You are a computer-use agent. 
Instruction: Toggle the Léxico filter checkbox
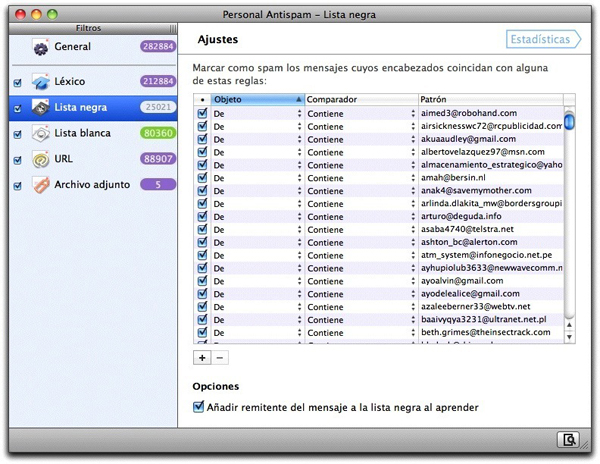pyautogui.click(x=17, y=83)
